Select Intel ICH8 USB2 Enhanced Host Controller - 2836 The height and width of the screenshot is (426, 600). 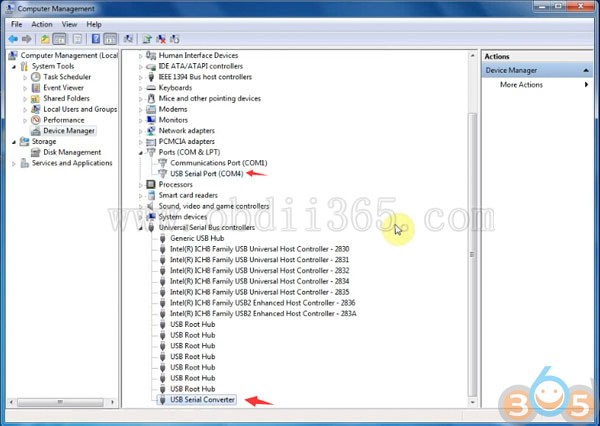262,303
